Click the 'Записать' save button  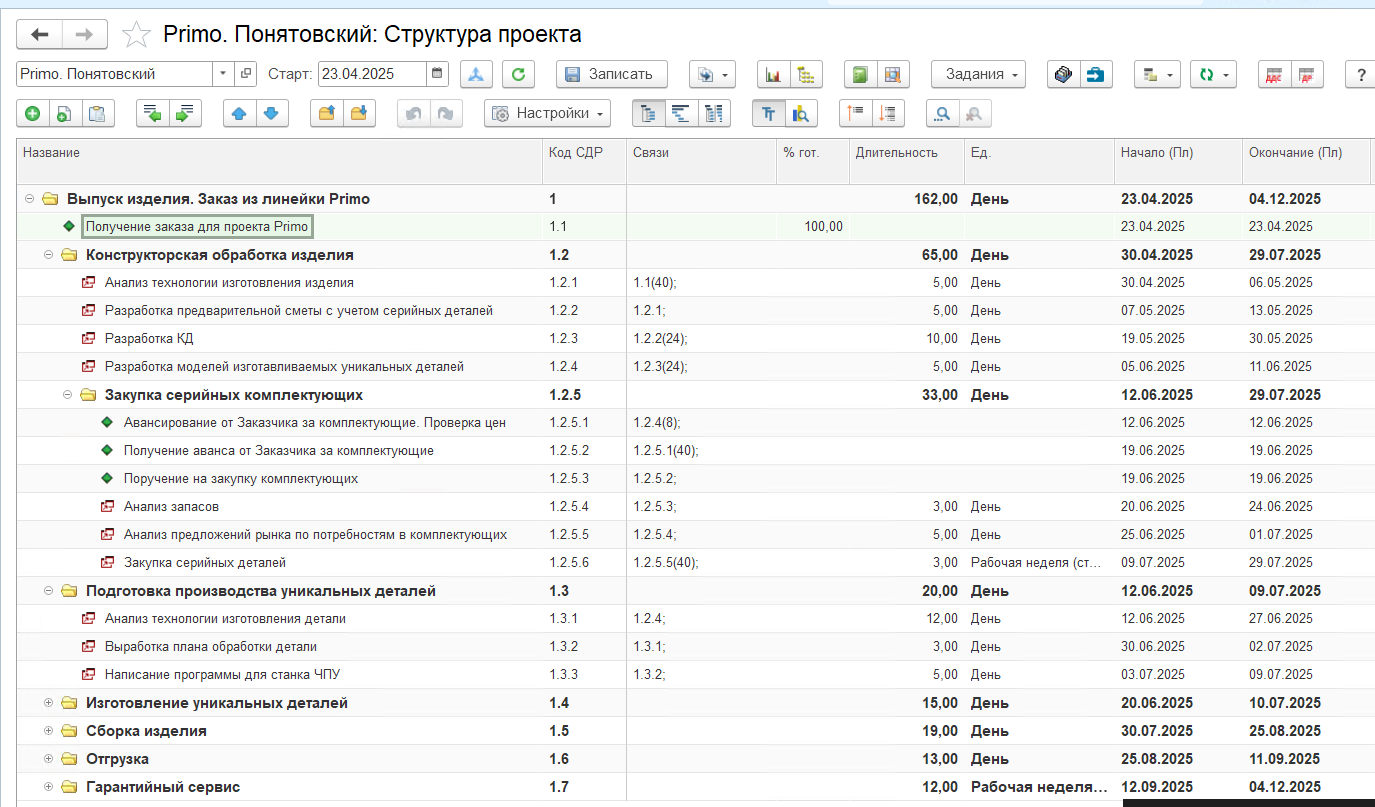click(x=611, y=74)
